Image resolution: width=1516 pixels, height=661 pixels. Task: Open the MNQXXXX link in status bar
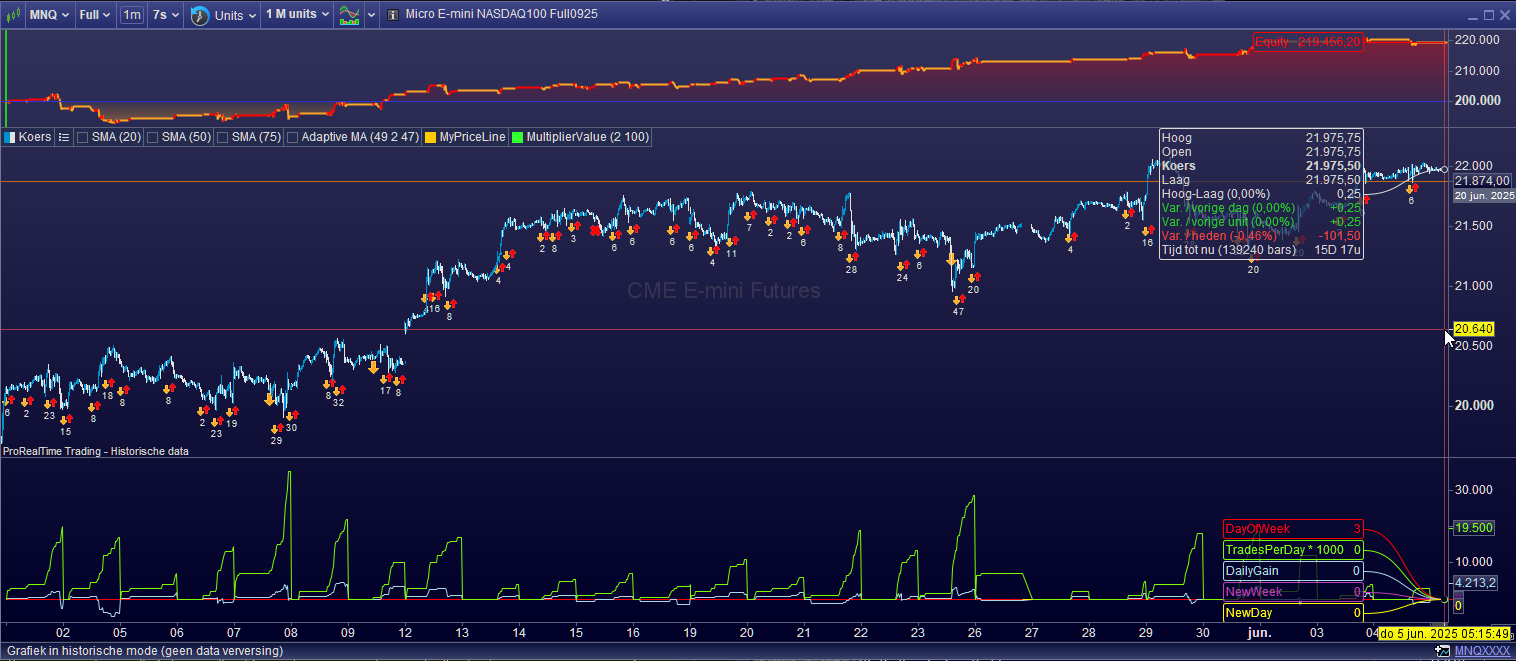coord(1482,651)
